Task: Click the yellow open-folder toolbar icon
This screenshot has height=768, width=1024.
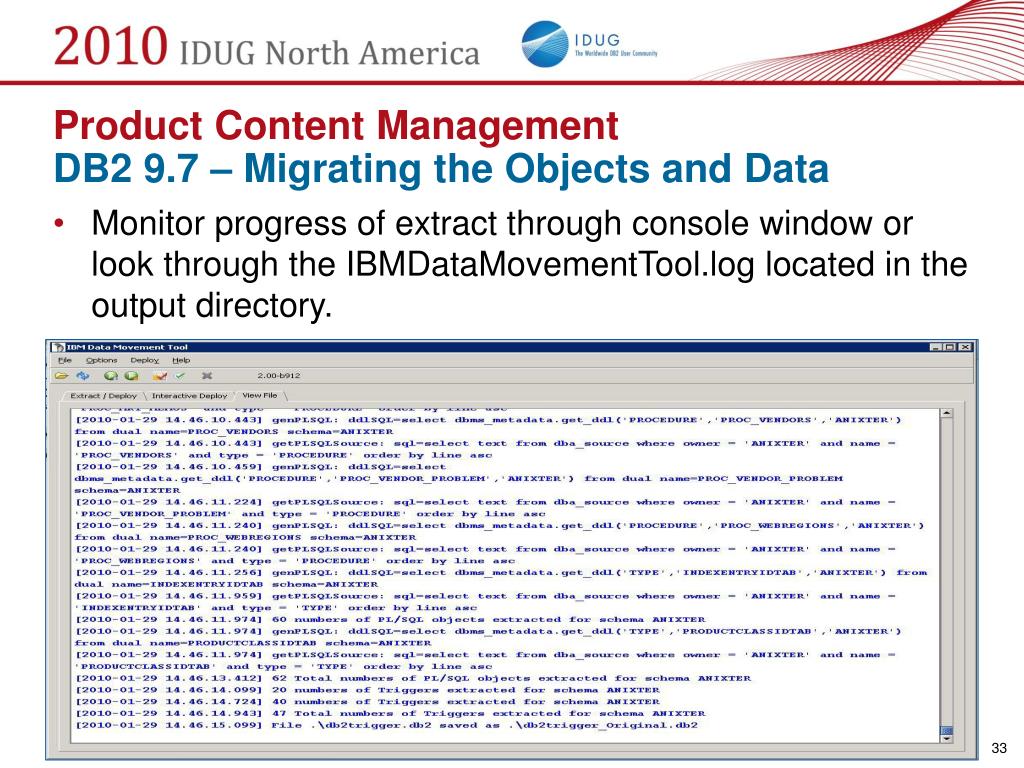Action: click(61, 376)
